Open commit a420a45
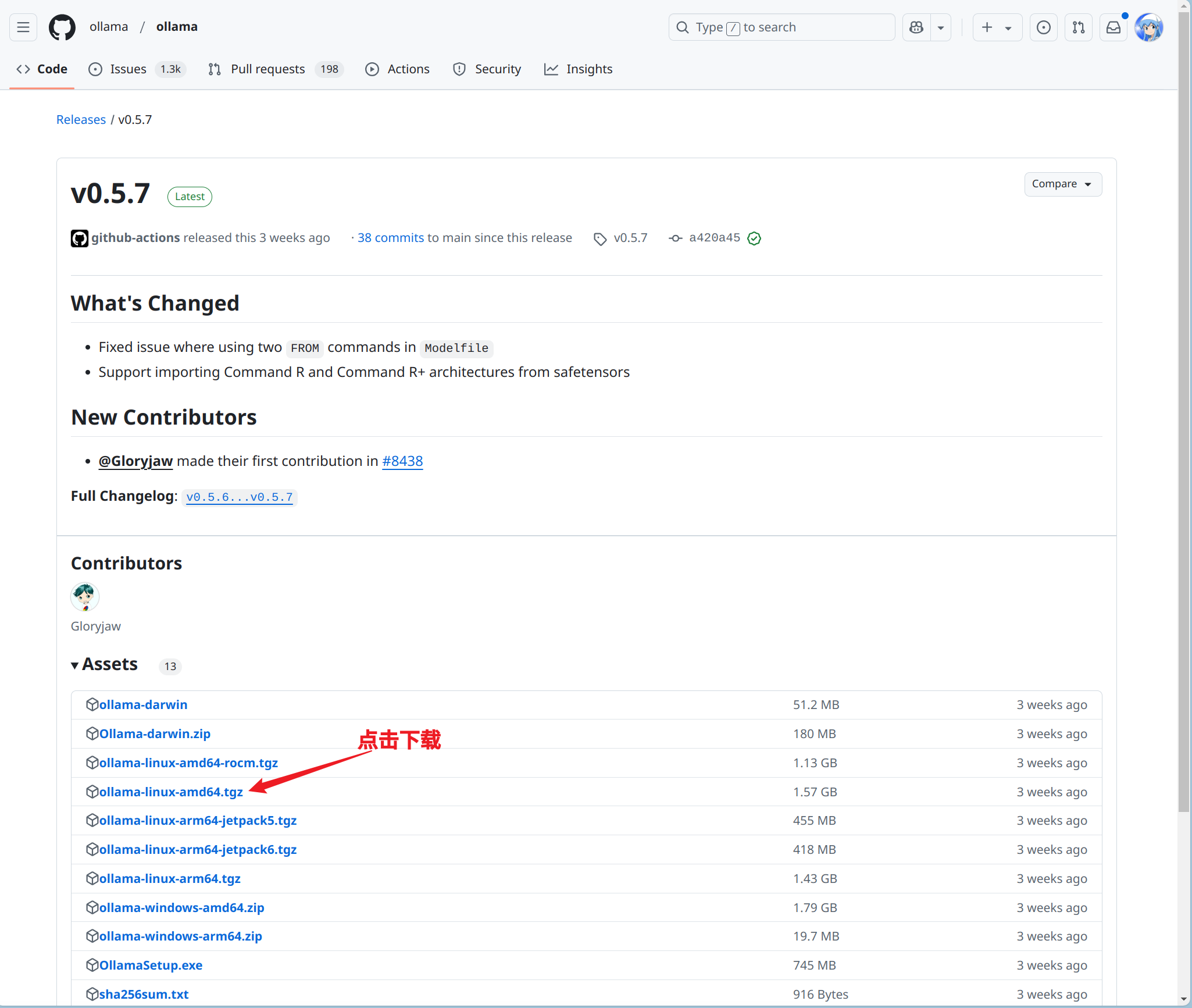 (x=715, y=238)
